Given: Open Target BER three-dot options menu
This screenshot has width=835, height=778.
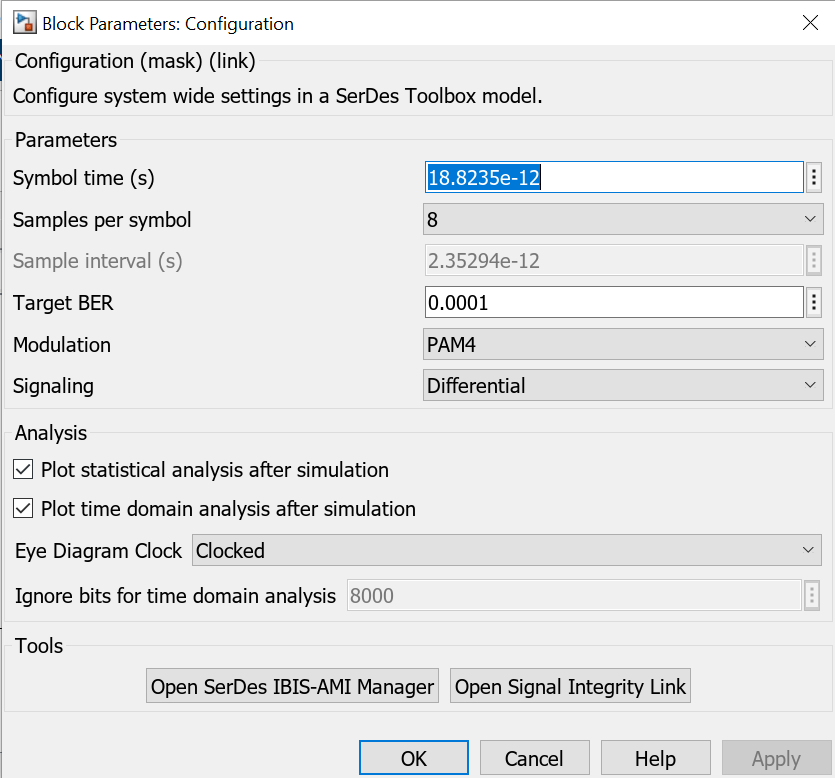Looking at the screenshot, I should tap(814, 301).
